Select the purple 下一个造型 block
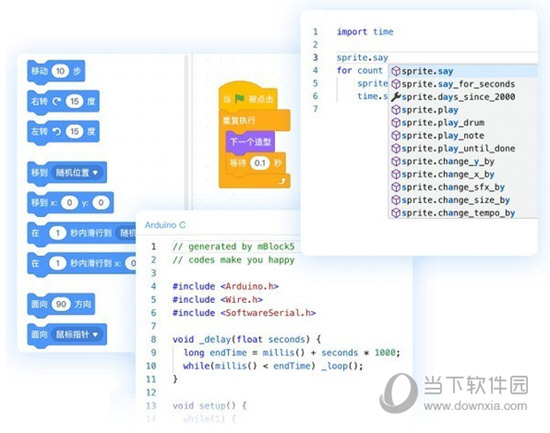The width and height of the screenshot is (550, 433). tap(250, 142)
